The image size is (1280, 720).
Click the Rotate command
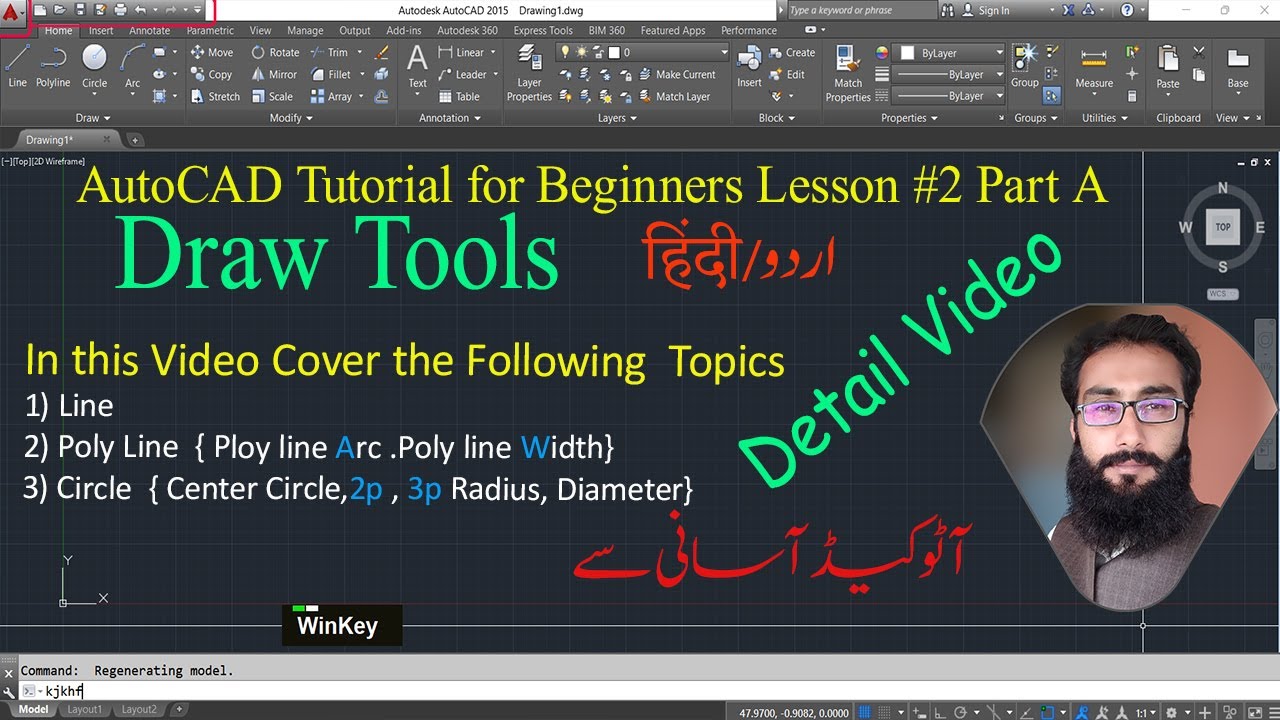pyautogui.click(x=274, y=52)
